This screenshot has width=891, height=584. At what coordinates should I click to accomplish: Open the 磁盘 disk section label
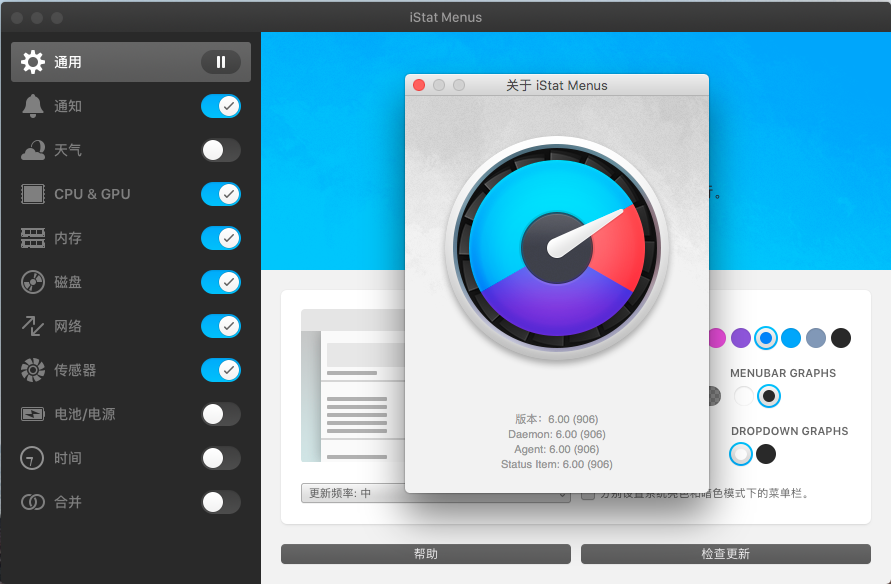click(68, 282)
